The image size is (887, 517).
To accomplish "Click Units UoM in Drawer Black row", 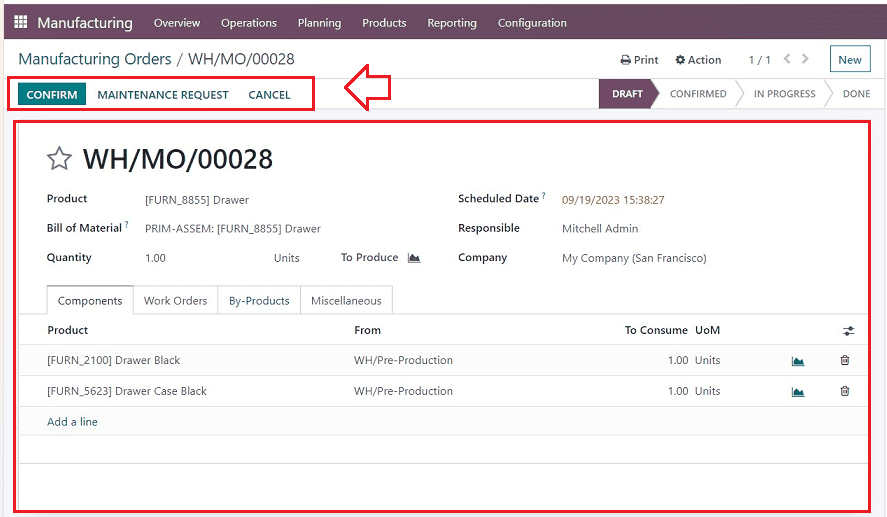I will [x=708, y=360].
